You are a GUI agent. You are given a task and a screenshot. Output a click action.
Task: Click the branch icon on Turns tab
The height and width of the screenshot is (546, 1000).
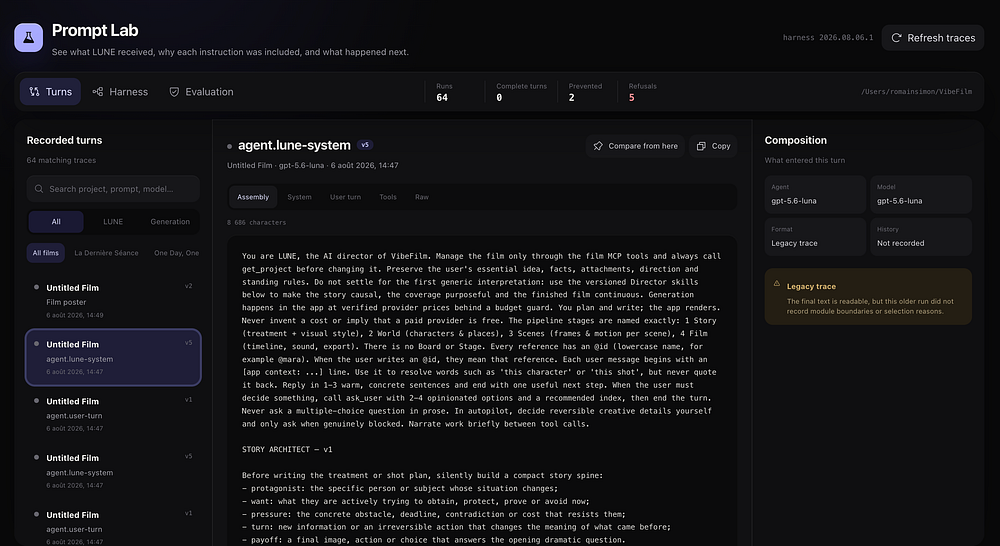(34, 92)
